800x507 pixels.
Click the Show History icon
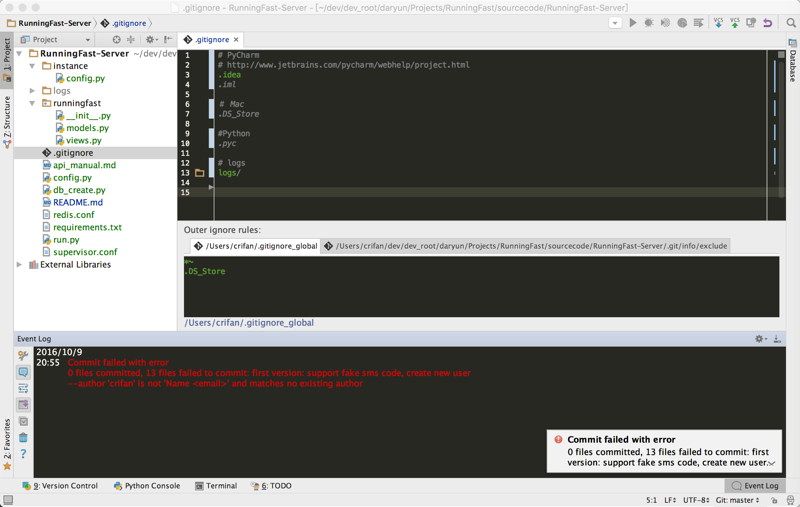[751, 22]
